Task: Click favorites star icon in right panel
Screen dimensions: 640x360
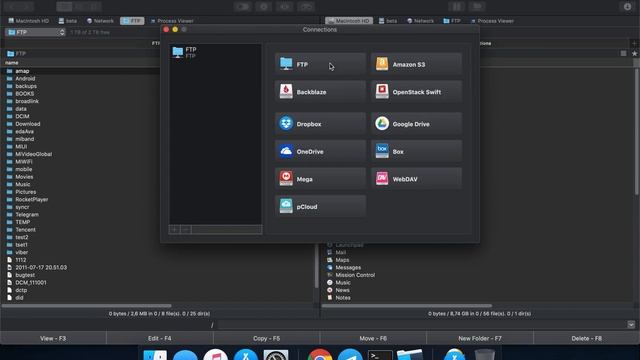Action: [x=634, y=53]
